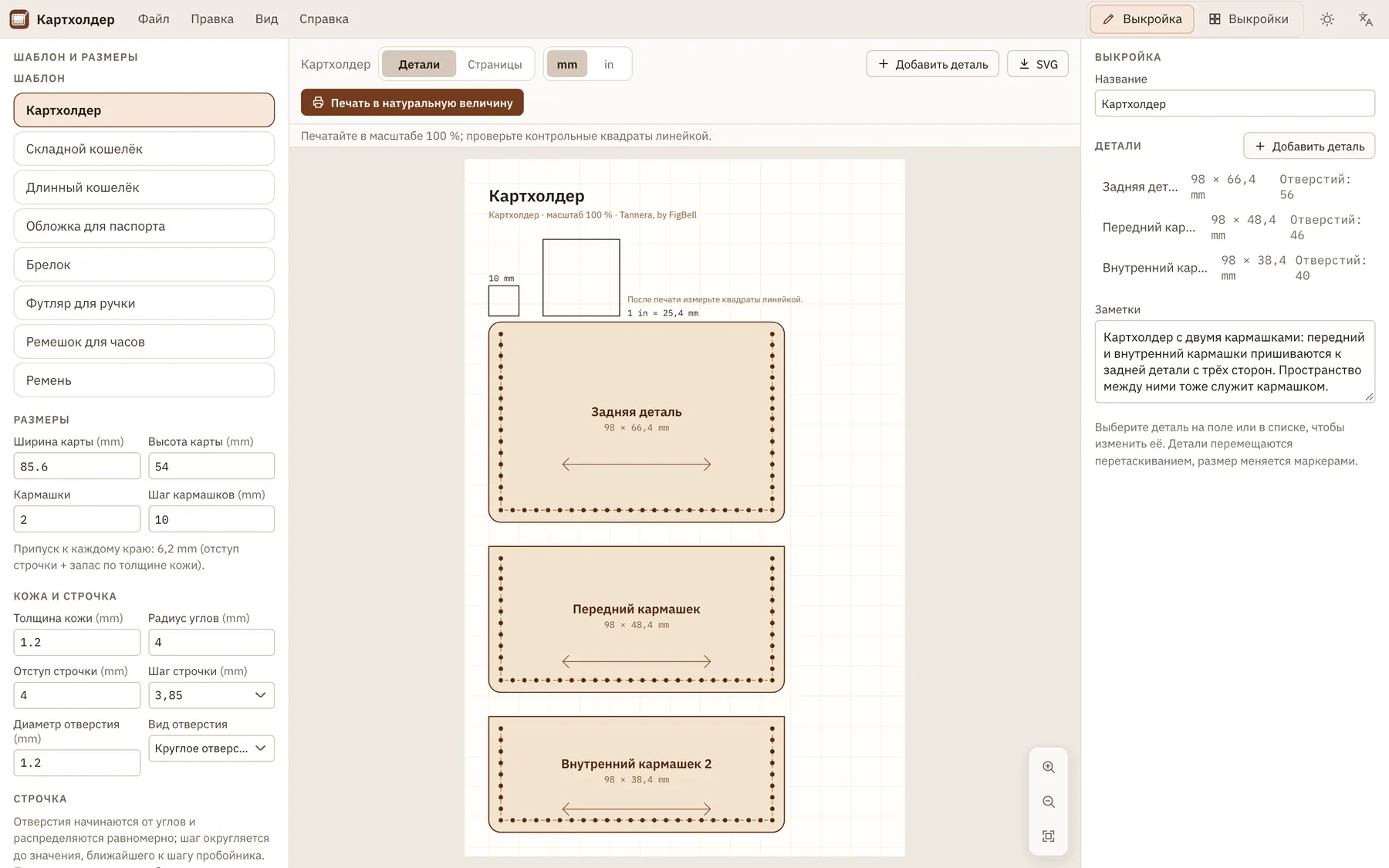The height and width of the screenshot is (868, 1389).
Task: Click 'Печать в натуральную величину' button
Action: pos(412,103)
